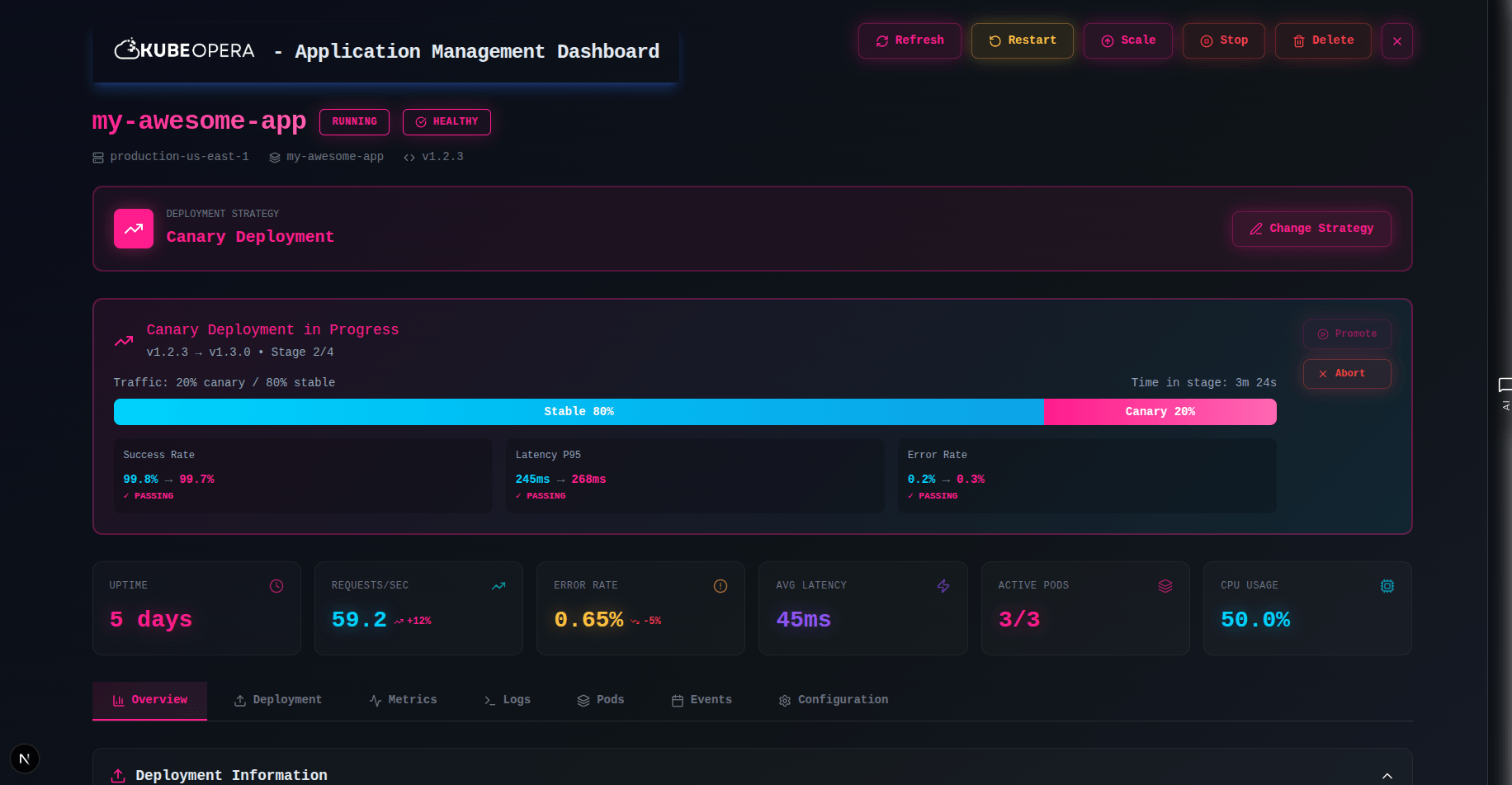Click the CPU usage chip icon

(x=1387, y=585)
